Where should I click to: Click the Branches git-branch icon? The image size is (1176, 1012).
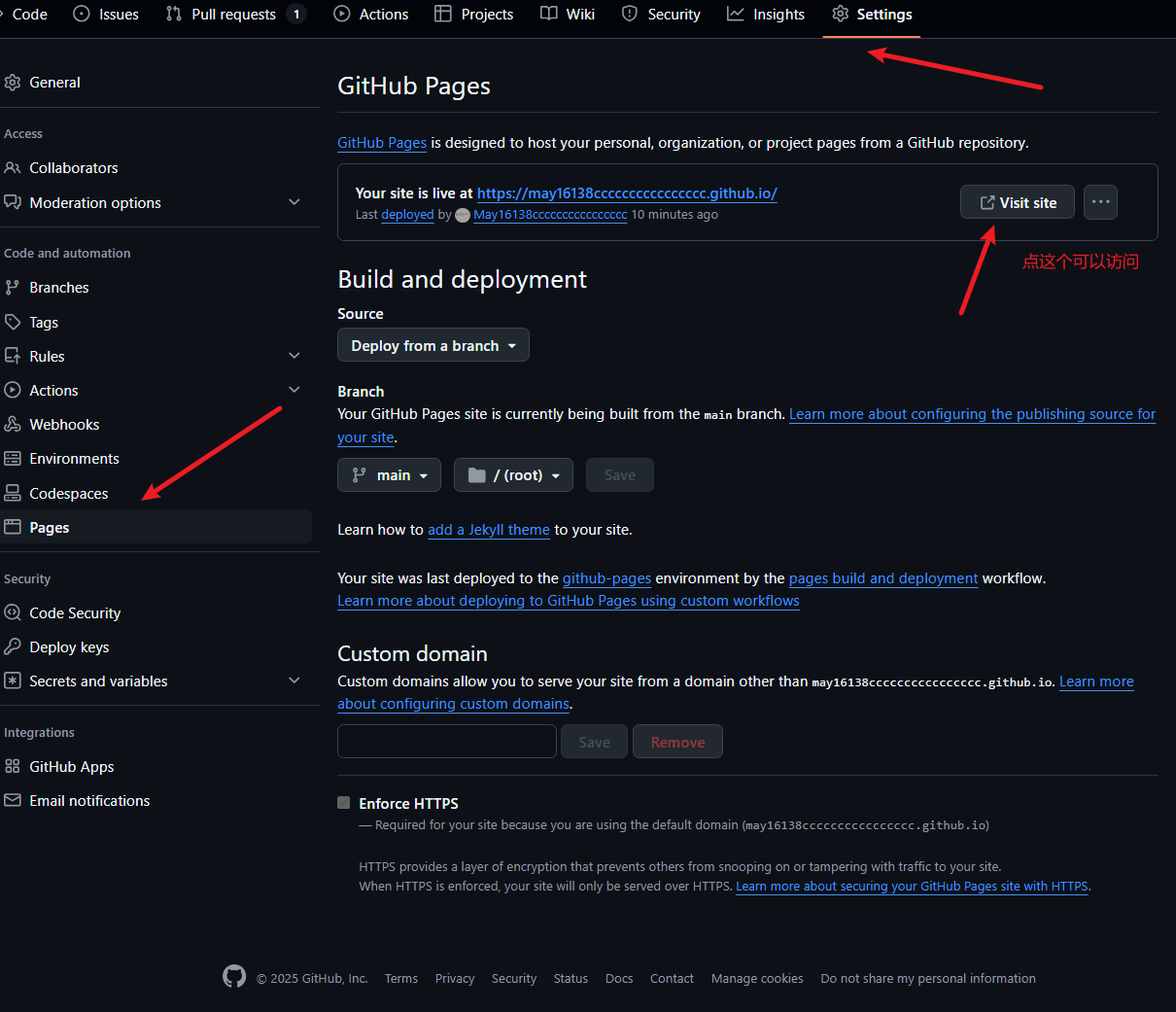click(13, 287)
